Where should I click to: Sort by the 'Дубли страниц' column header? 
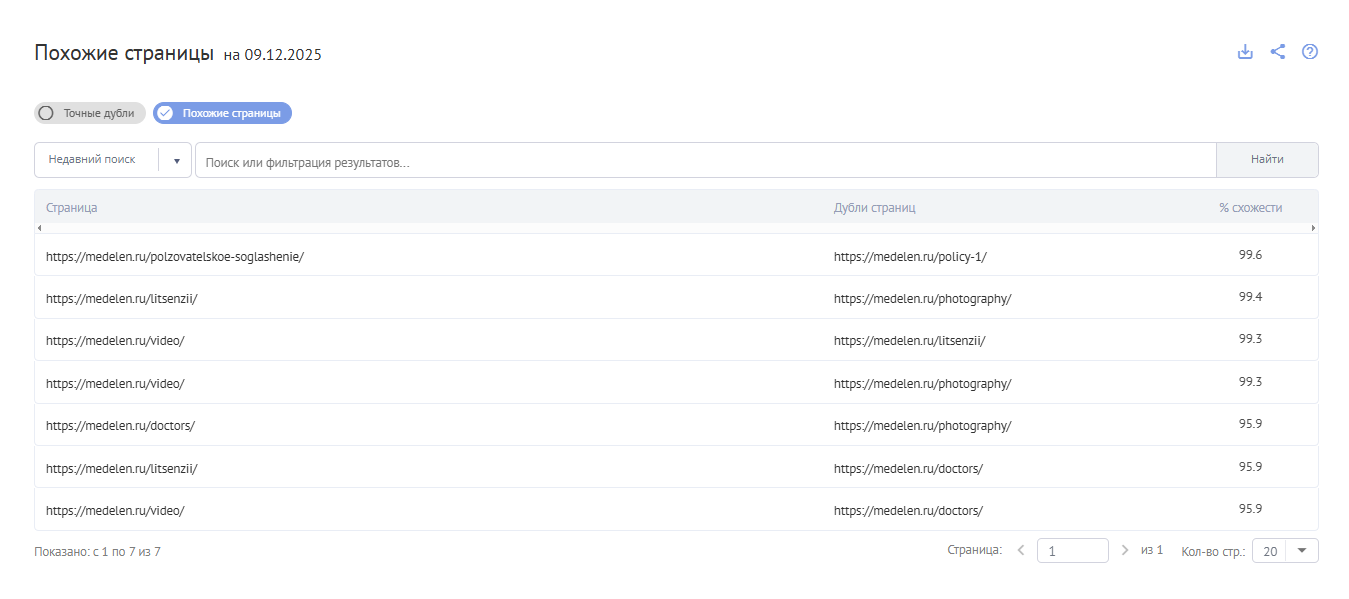click(875, 208)
